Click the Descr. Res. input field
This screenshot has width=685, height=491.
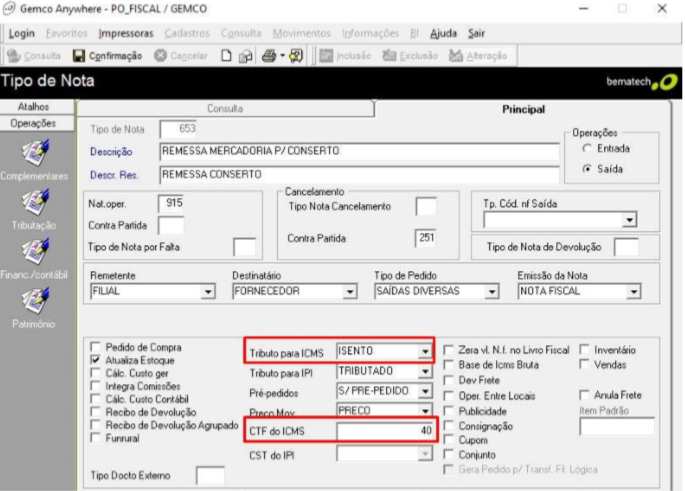click(359, 175)
